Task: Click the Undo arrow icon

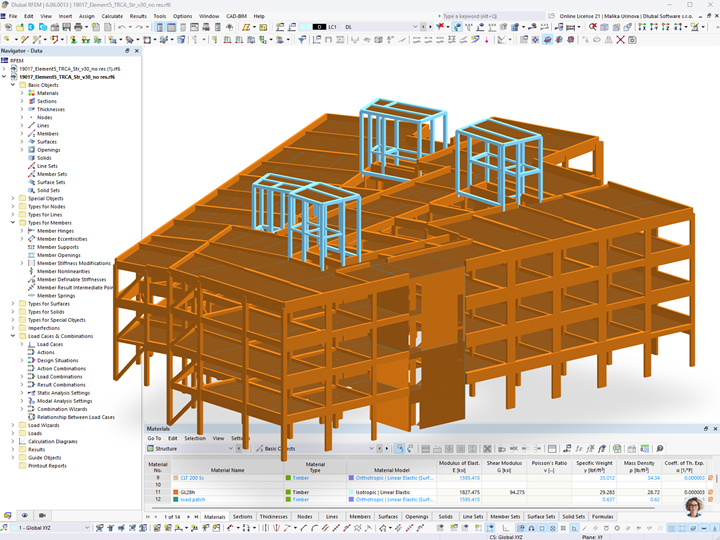Action: (121, 27)
